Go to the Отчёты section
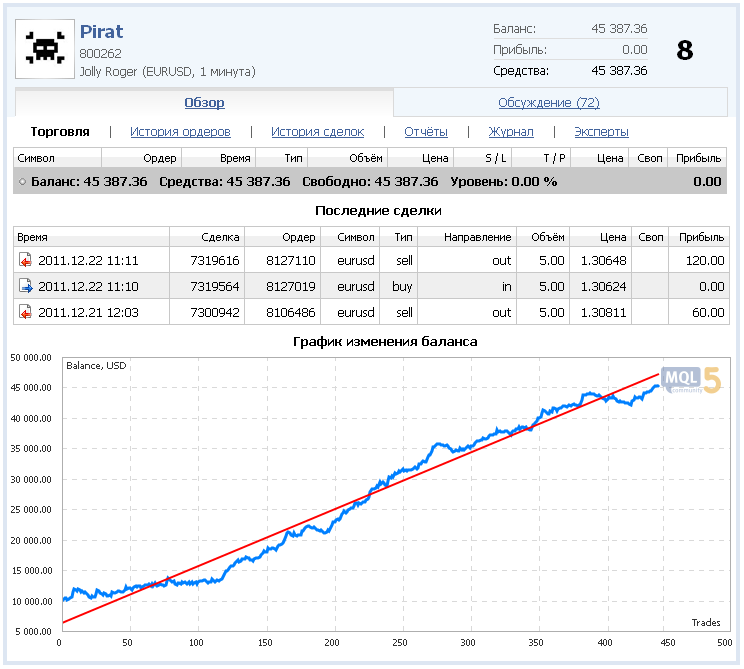Viewport: 744px width, 669px height. 426,132
